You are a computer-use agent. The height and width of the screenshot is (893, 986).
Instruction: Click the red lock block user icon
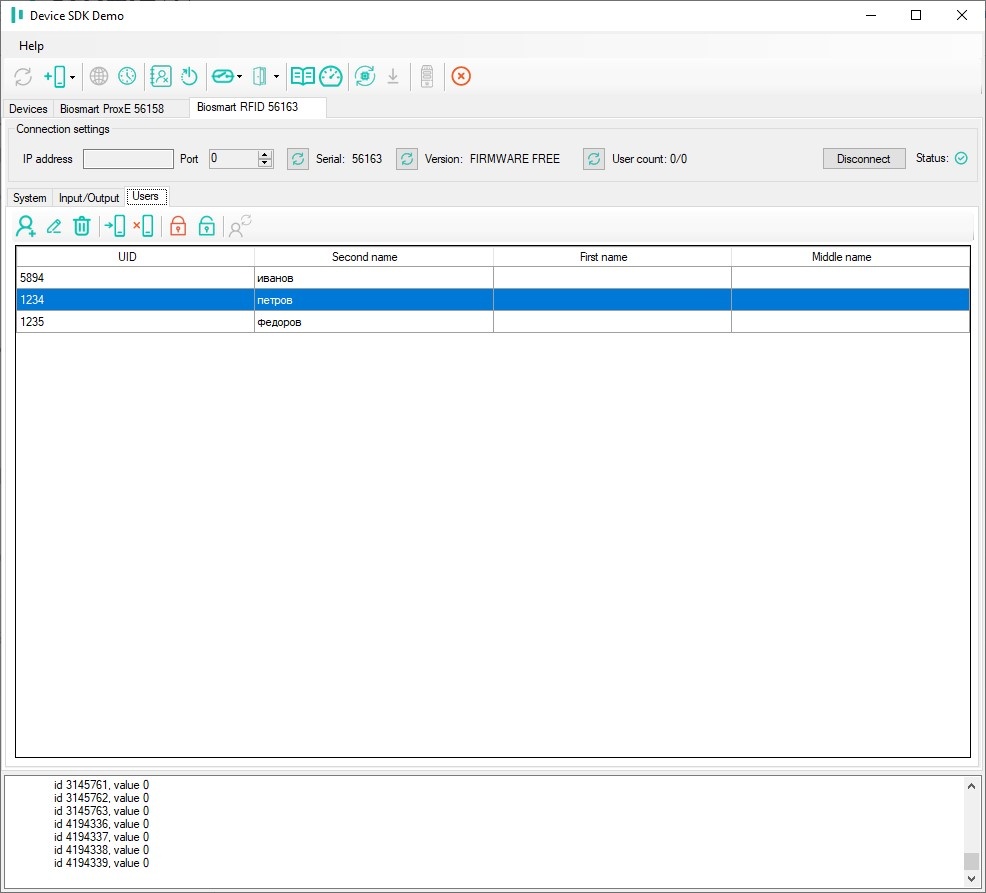(178, 226)
